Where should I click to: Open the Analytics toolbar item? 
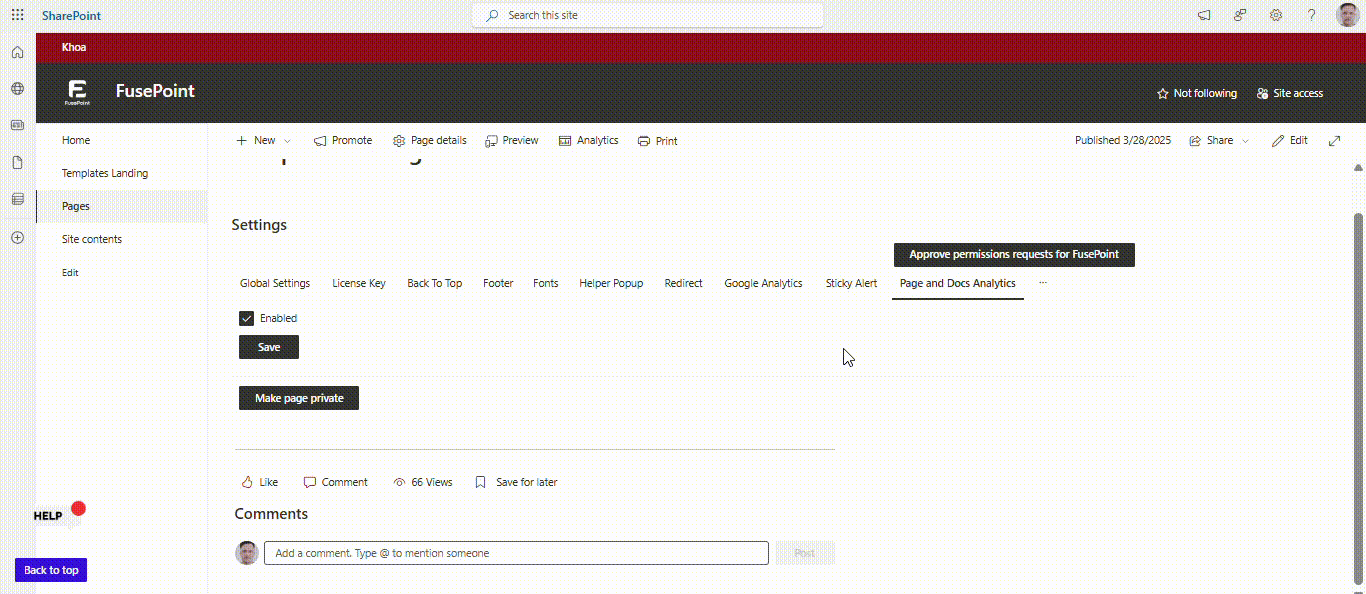point(588,141)
